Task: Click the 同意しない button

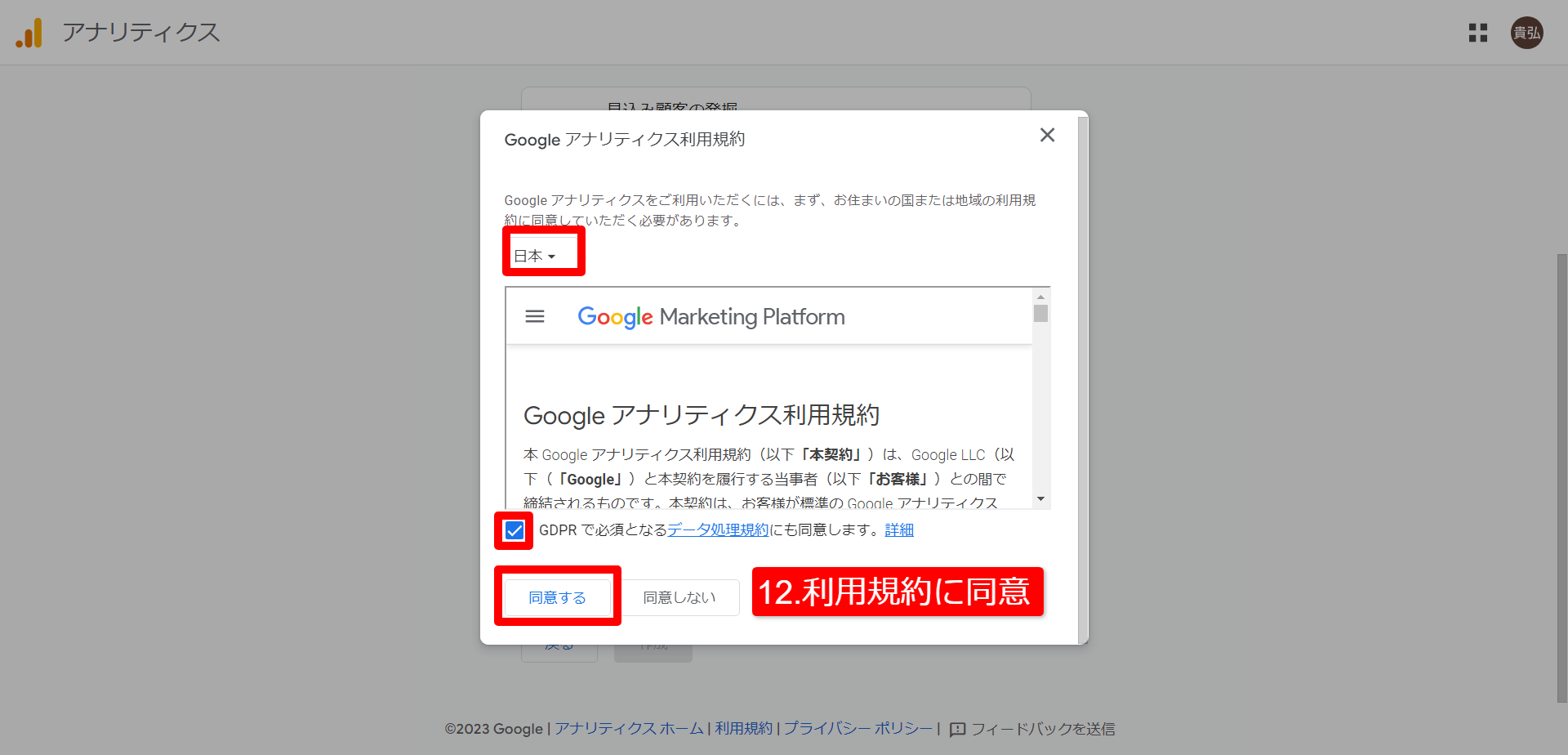Action: coord(679,597)
